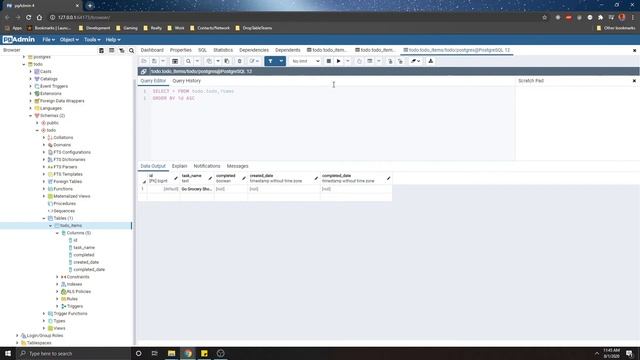Open the Notifications results tab
Viewport: 640px width, 360px height.
tap(207, 166)
